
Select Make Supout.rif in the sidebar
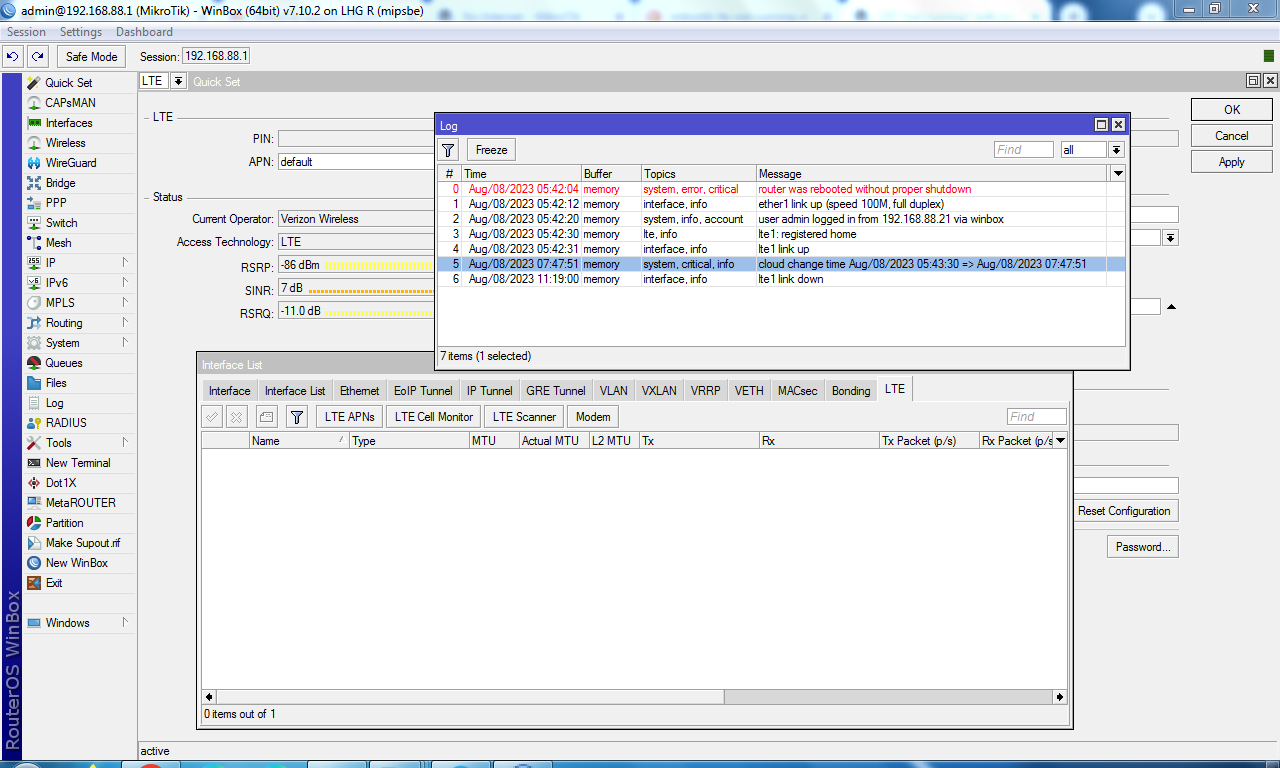click(x=83, y=543)
